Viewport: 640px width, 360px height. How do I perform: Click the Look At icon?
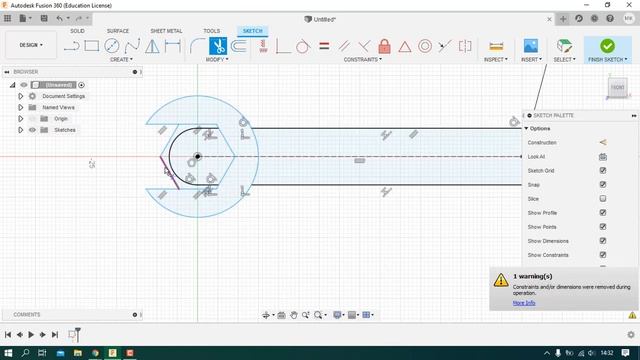[602, 157]
